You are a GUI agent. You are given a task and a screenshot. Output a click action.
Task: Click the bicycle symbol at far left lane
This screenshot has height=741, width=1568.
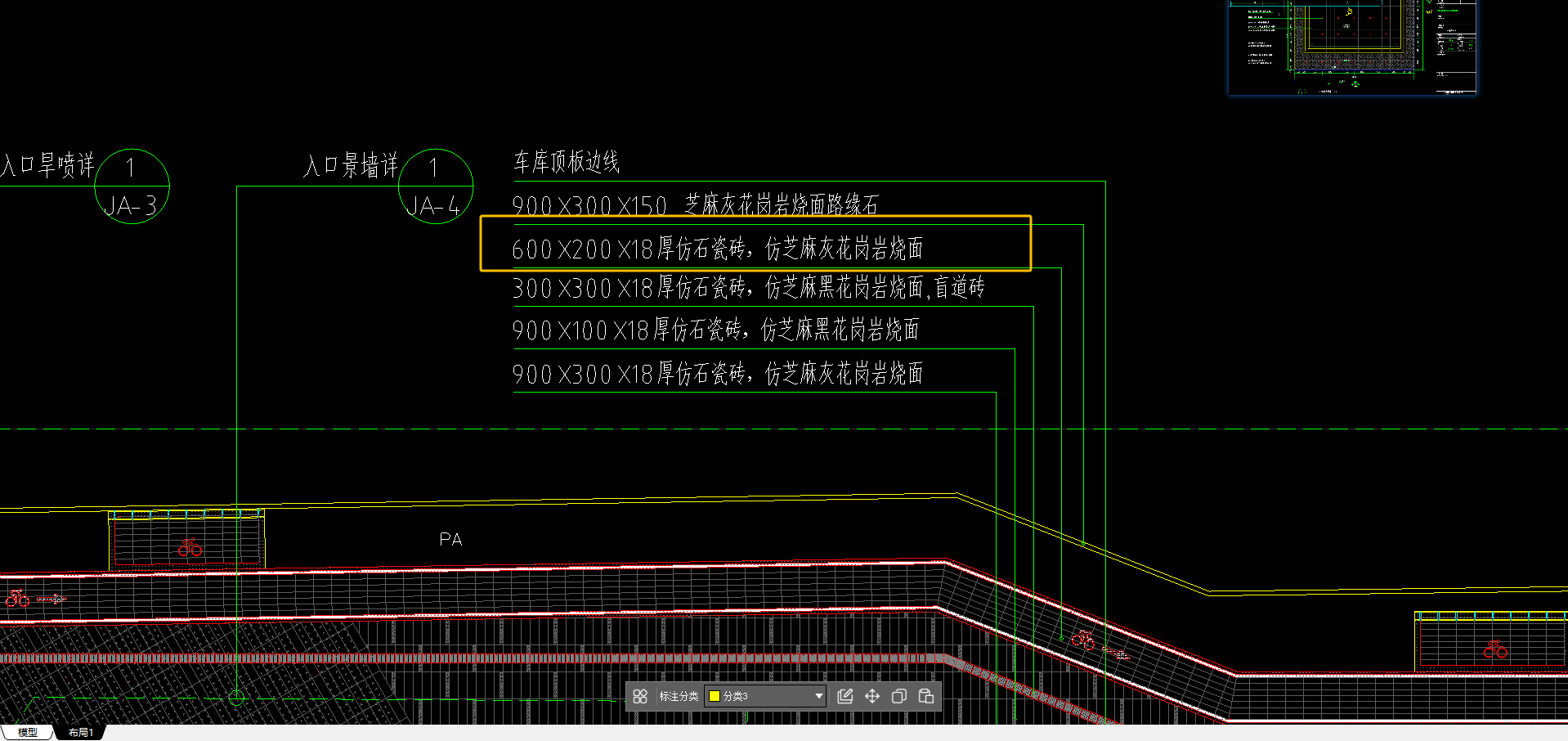click(x=16, y=599)
